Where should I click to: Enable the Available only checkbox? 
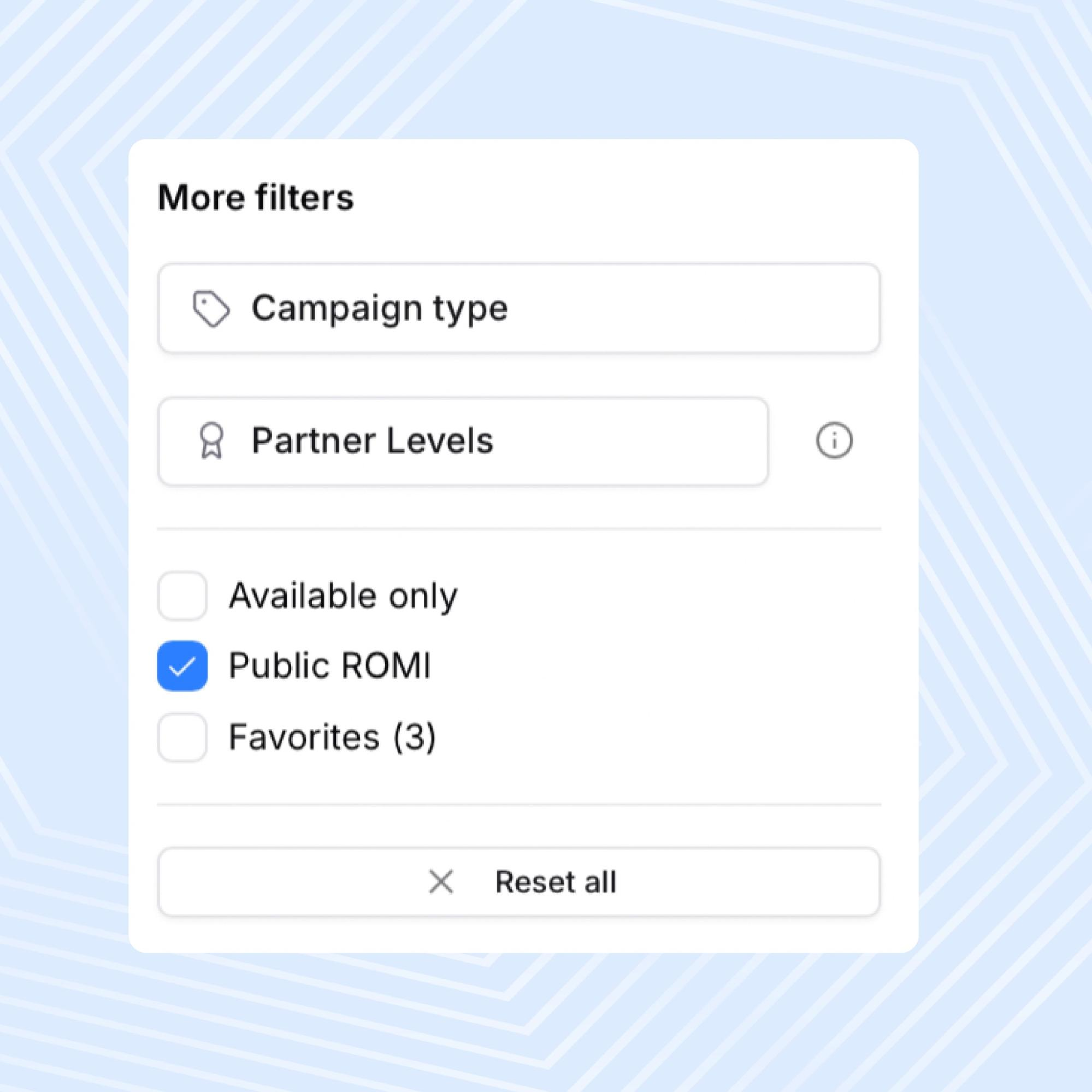tap(182, 596)
